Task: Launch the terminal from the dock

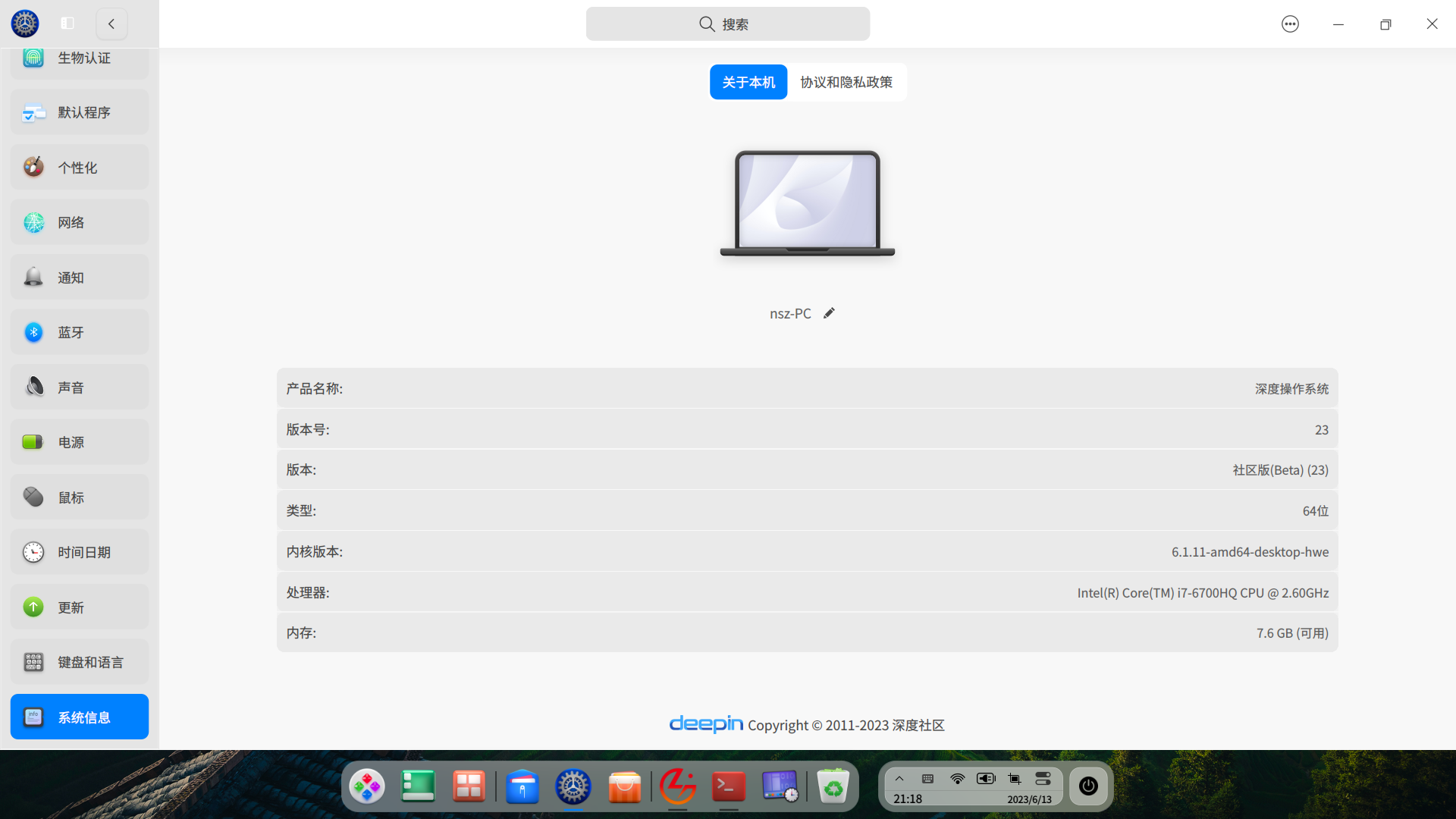Action: tap(728, 786)
